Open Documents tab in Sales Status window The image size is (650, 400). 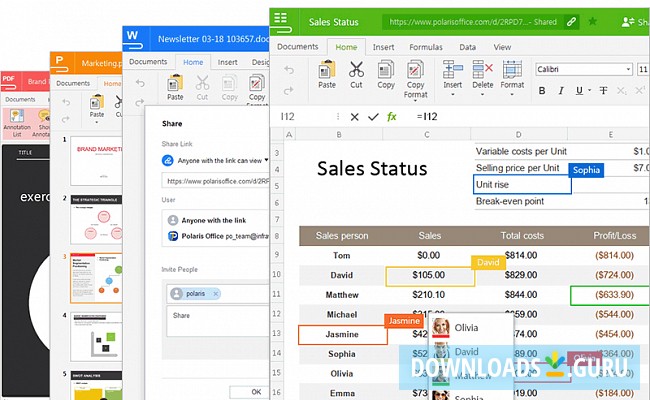coord(298,47)
